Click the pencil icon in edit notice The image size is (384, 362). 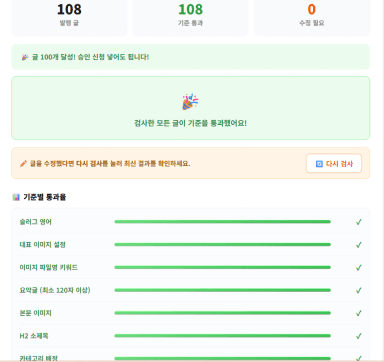click(23, 164)
